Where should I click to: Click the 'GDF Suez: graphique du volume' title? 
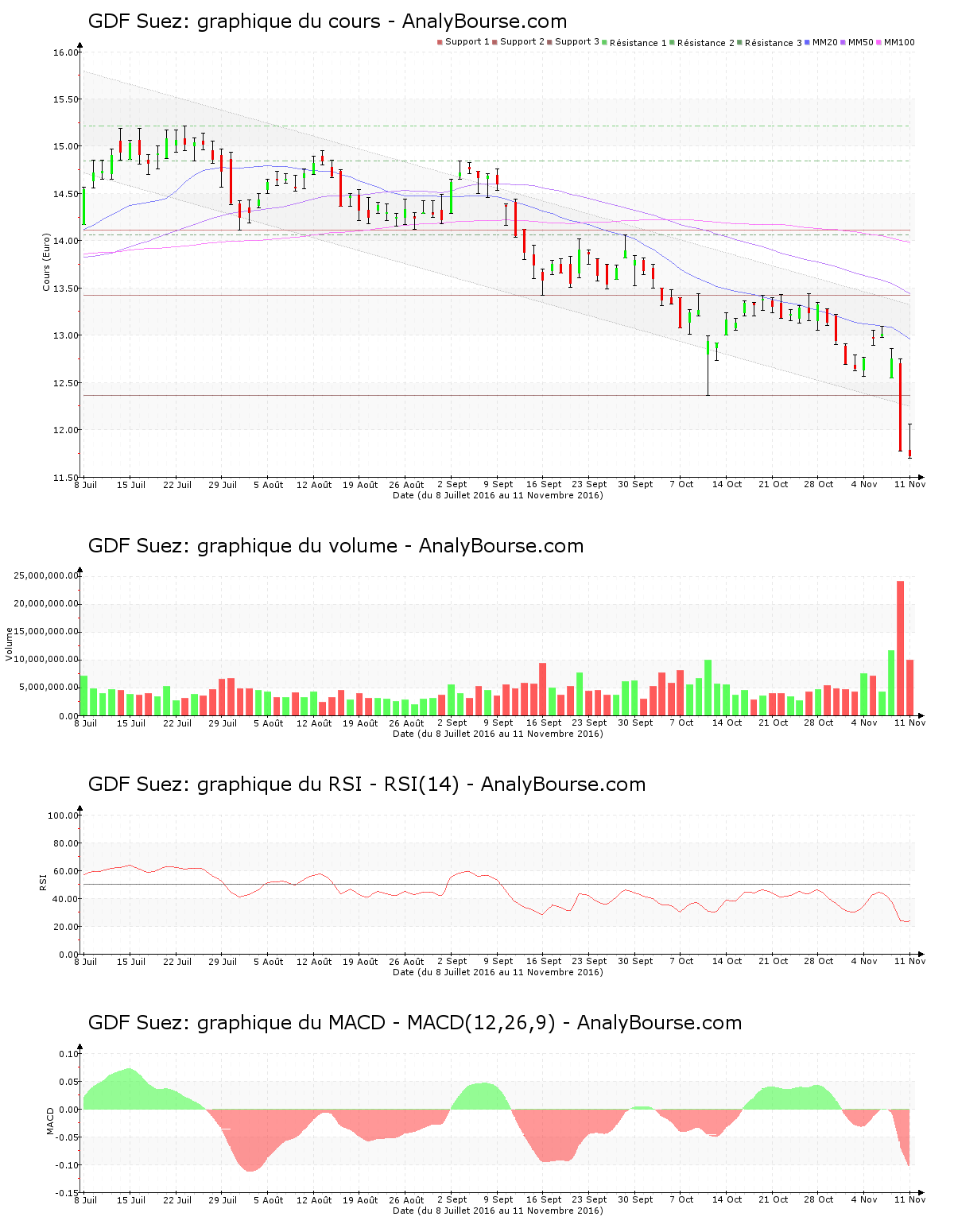pyautogui.click(x=242, y=546)
